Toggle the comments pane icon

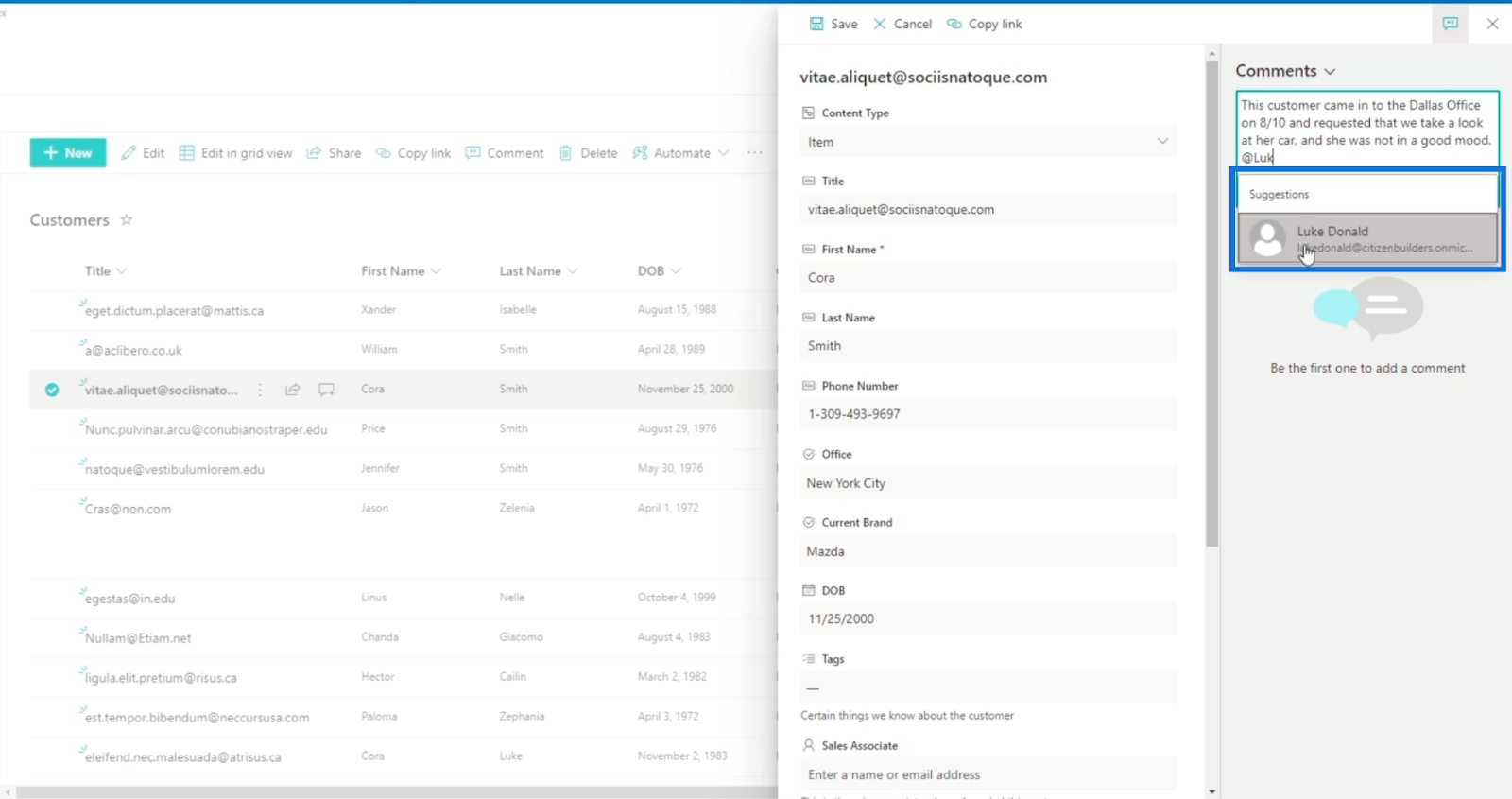pyautogui.click(x=1451, y=24)
